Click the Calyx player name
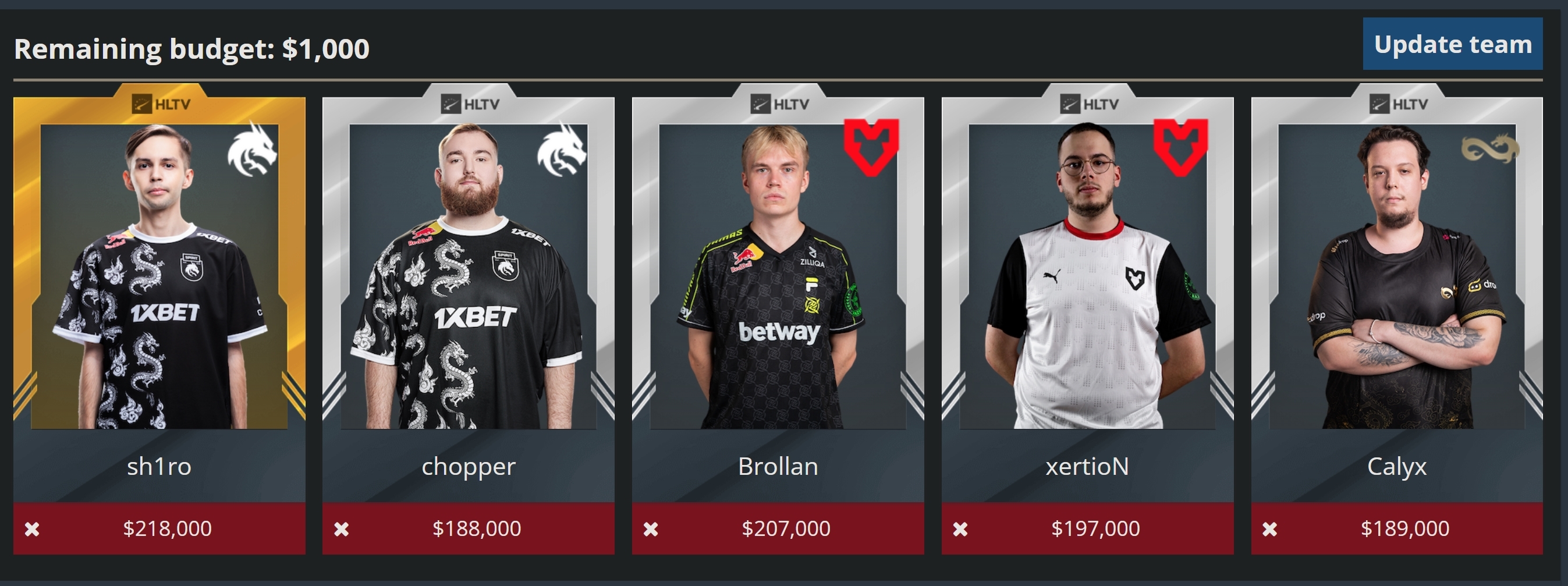The width and height of the screenshot is (1568, 586). (x=1397, y=467)
